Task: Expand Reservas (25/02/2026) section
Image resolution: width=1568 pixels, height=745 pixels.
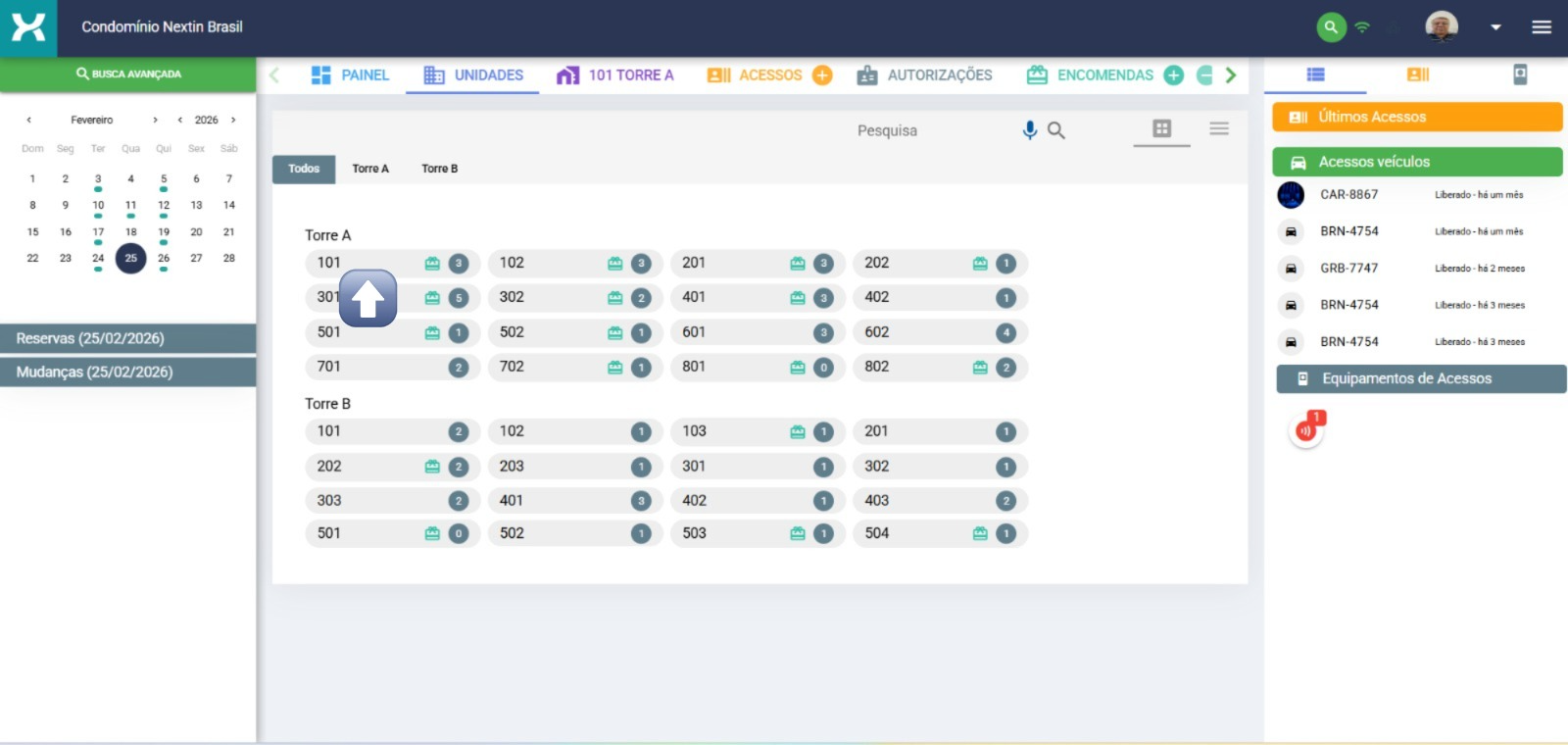Action: click(x=127, y=338)
